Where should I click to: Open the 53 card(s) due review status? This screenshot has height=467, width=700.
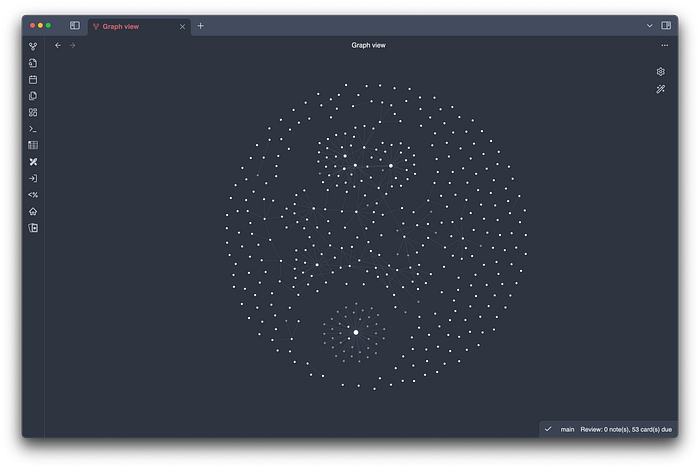pos(626,429)
